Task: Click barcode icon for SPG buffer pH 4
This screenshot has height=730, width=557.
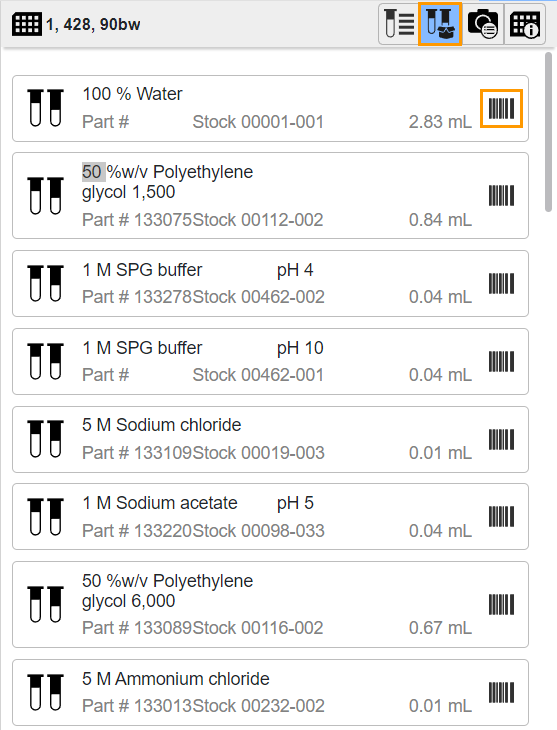Action: pos(502,284)
